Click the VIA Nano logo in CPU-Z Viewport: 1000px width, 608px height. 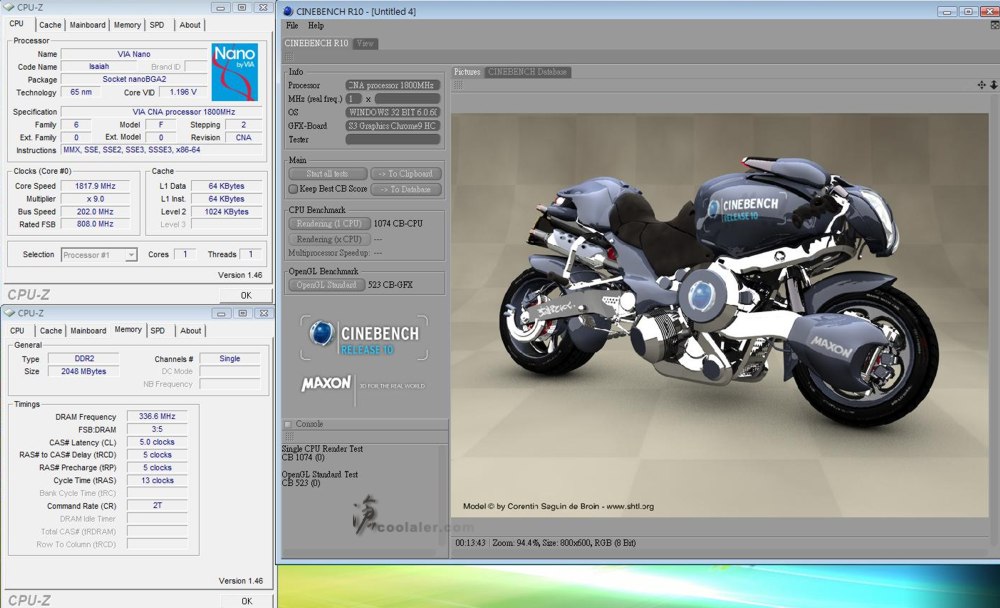[235, 72]
